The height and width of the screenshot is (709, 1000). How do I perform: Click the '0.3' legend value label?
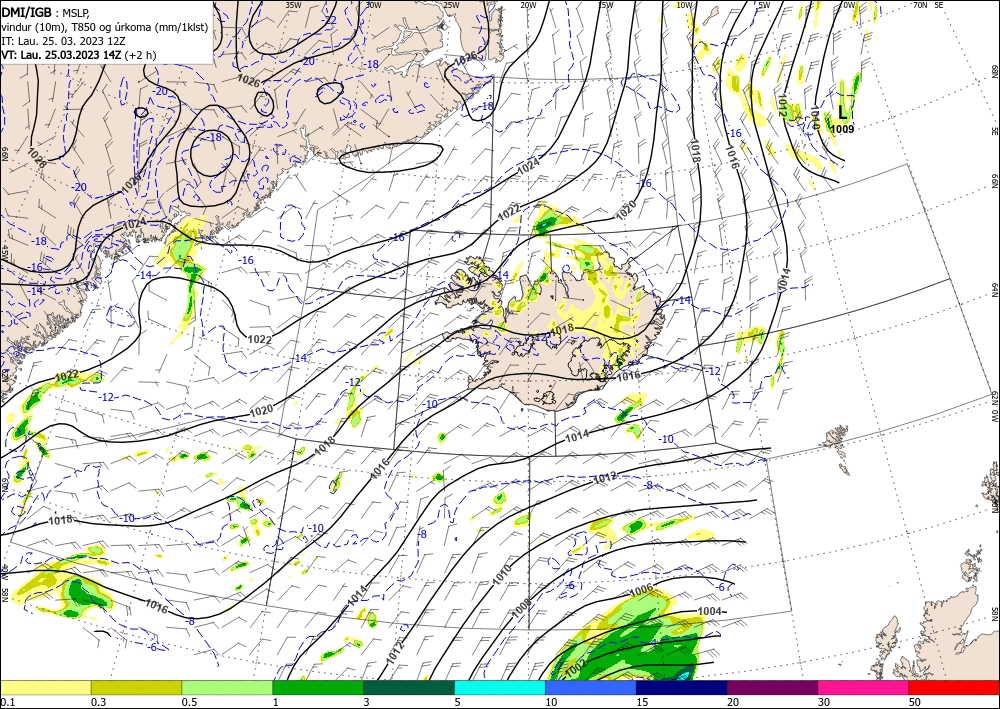(x=98, y=702)
